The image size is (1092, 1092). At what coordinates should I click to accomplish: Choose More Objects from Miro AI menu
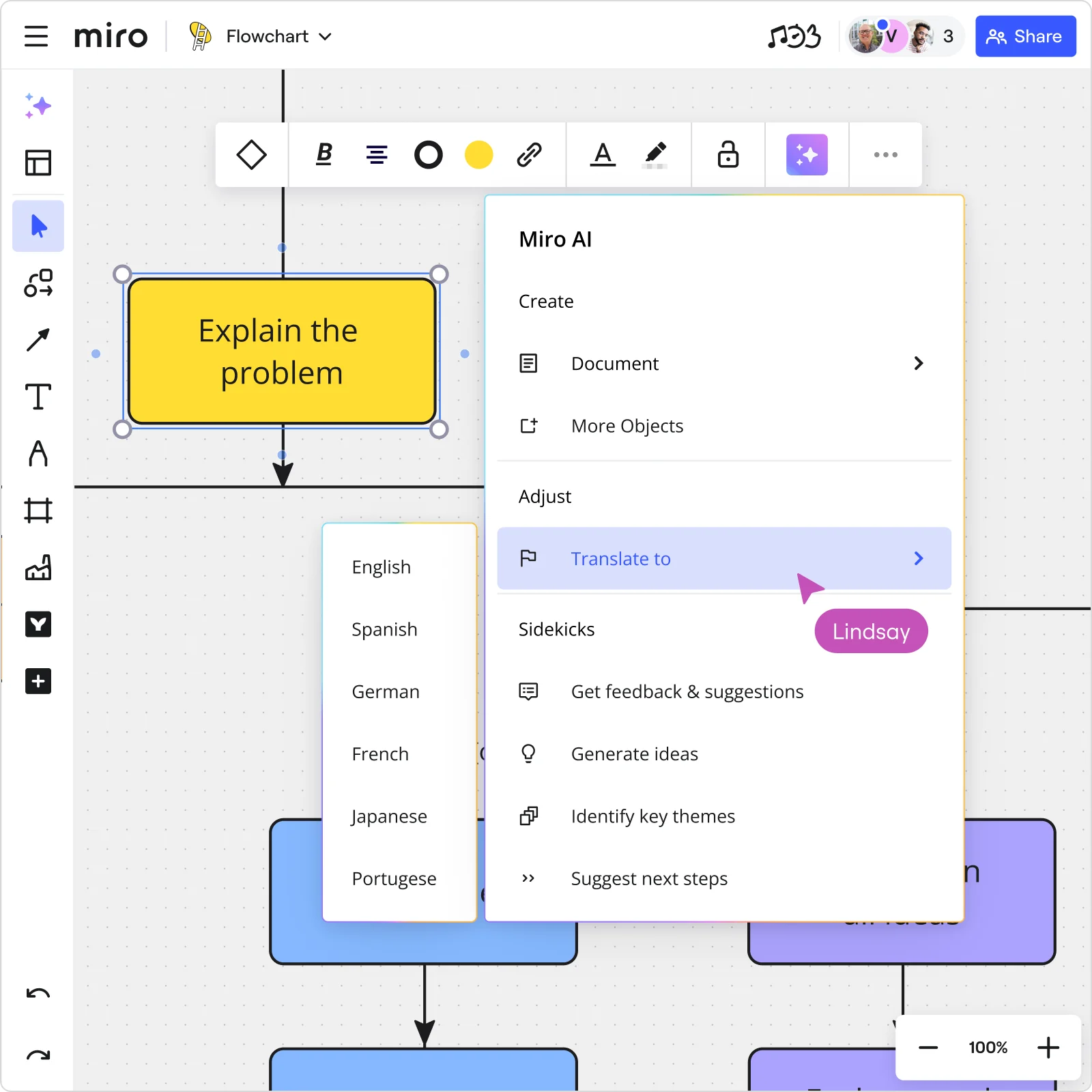coord(724,426)
